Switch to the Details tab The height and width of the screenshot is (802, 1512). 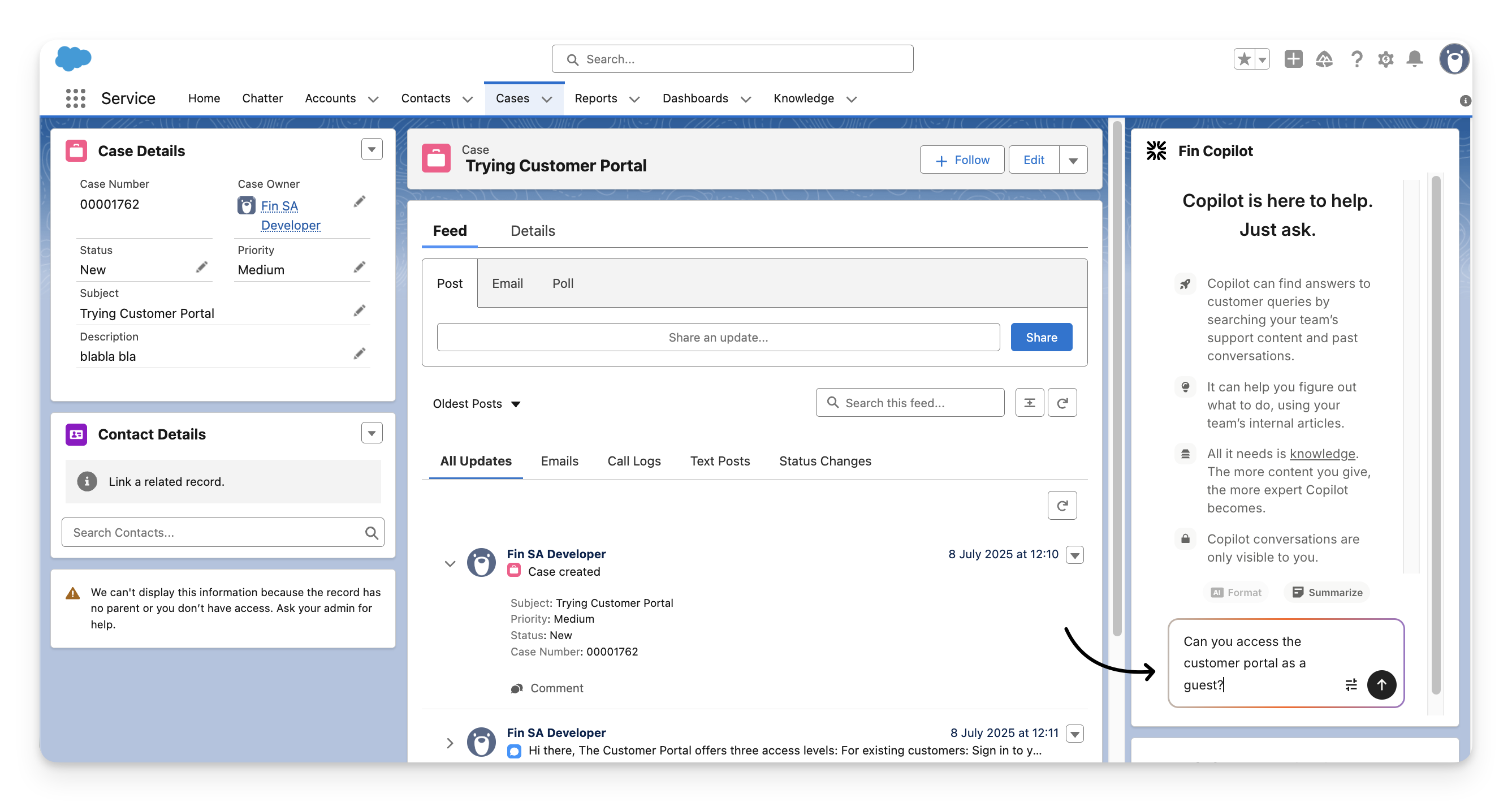point(533,231)
